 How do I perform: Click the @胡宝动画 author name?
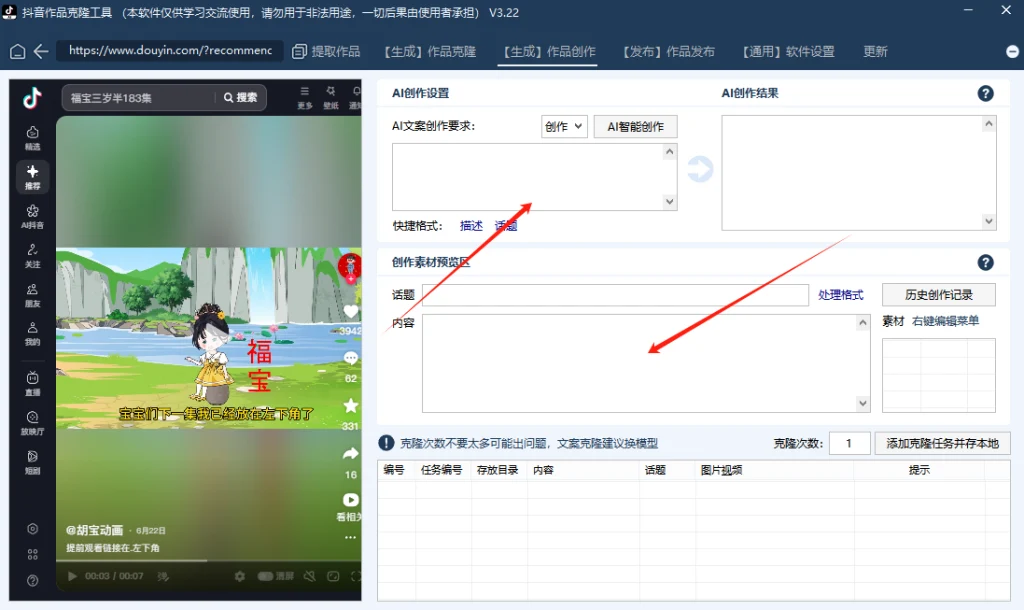95,530
